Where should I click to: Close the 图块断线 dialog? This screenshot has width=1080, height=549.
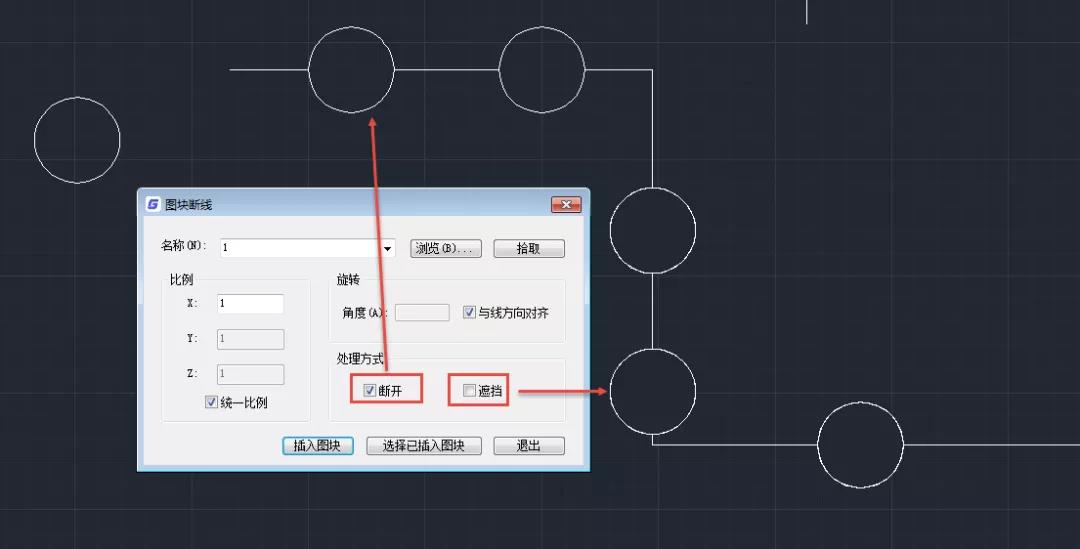[566, 204]
